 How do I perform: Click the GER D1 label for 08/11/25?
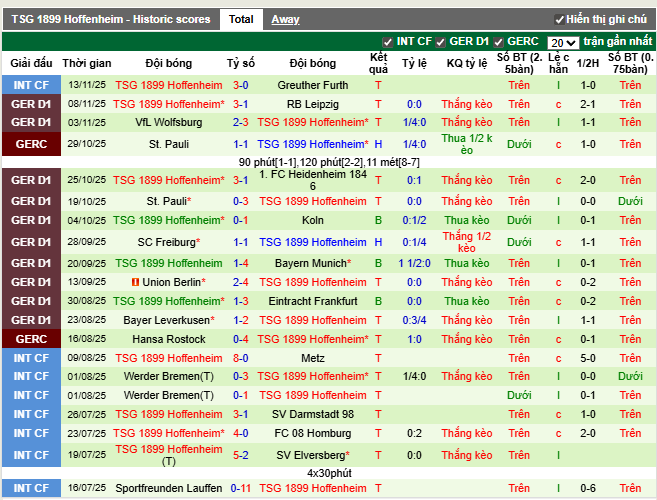[x=31, y=104]
